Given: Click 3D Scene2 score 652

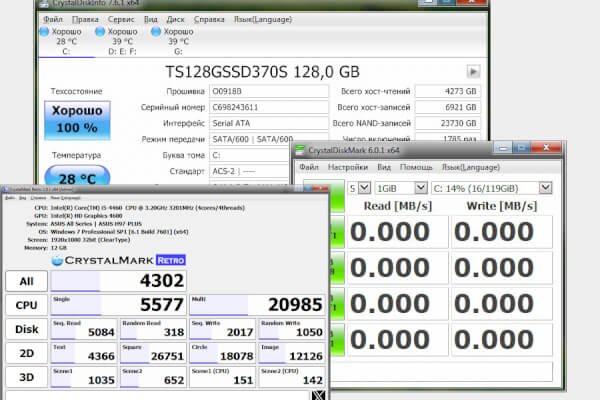Looking at the screenshot, I should click(x=153, y=377).
